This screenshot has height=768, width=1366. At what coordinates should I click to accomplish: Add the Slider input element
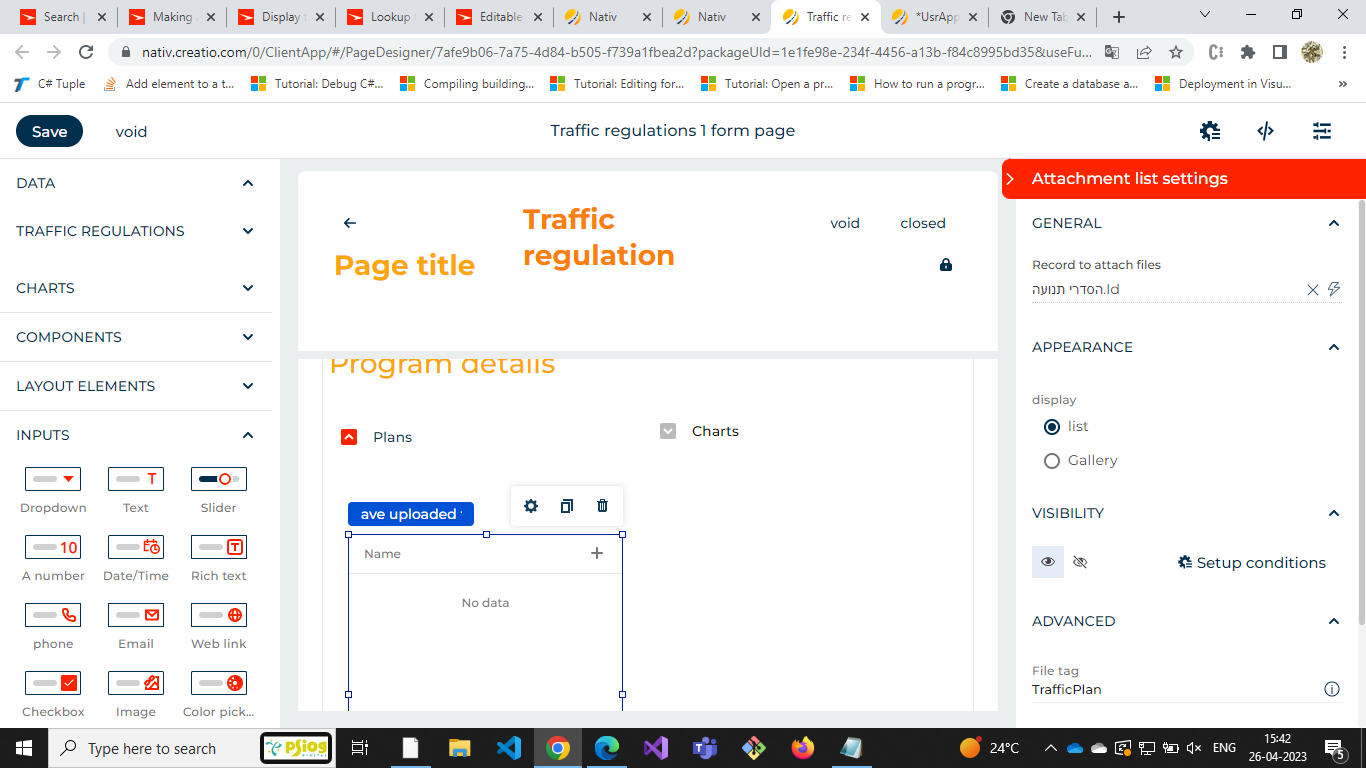[219, 490]
